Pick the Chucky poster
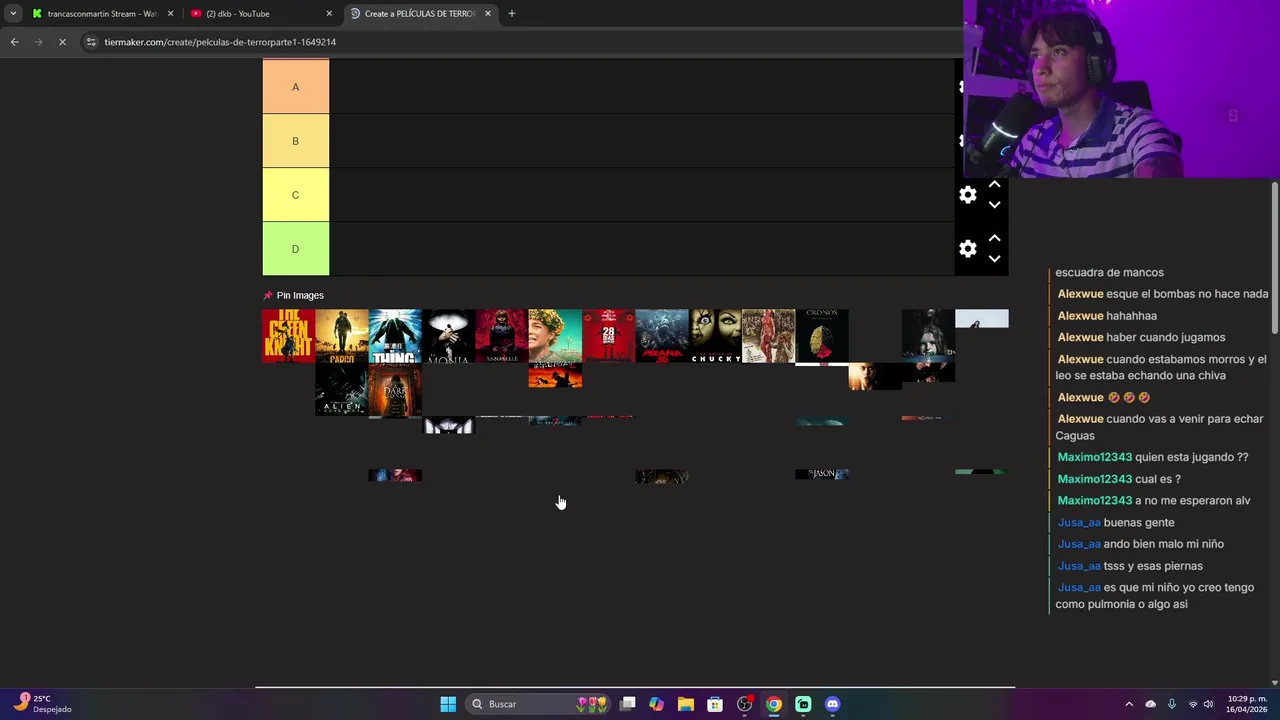Image resolution: width=1280 pixels, height=720 pixels. [x=715, y=336]
